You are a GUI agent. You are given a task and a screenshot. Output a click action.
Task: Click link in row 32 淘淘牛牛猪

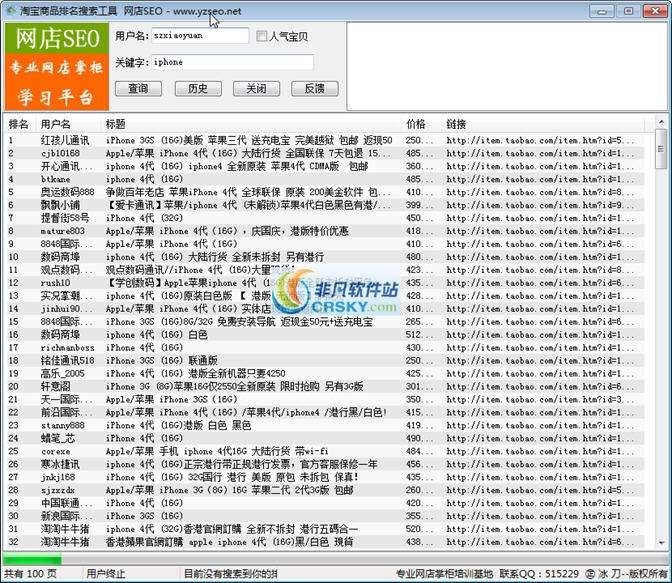540,542
